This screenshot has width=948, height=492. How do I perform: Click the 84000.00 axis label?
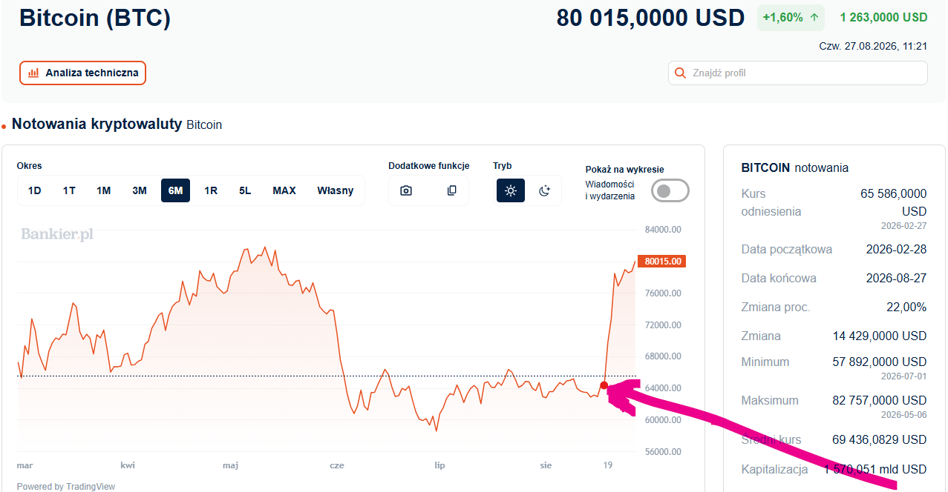[663, 230]
